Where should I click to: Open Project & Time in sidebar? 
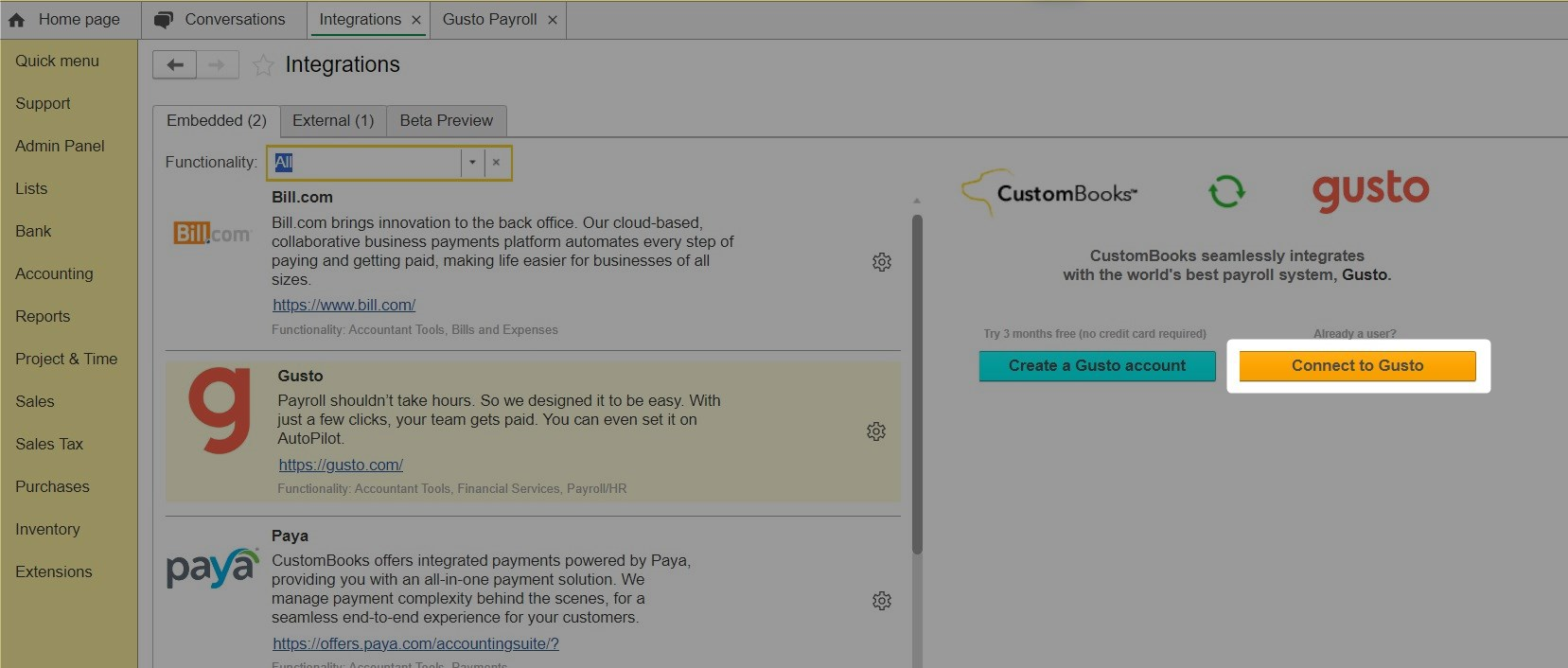66,359
